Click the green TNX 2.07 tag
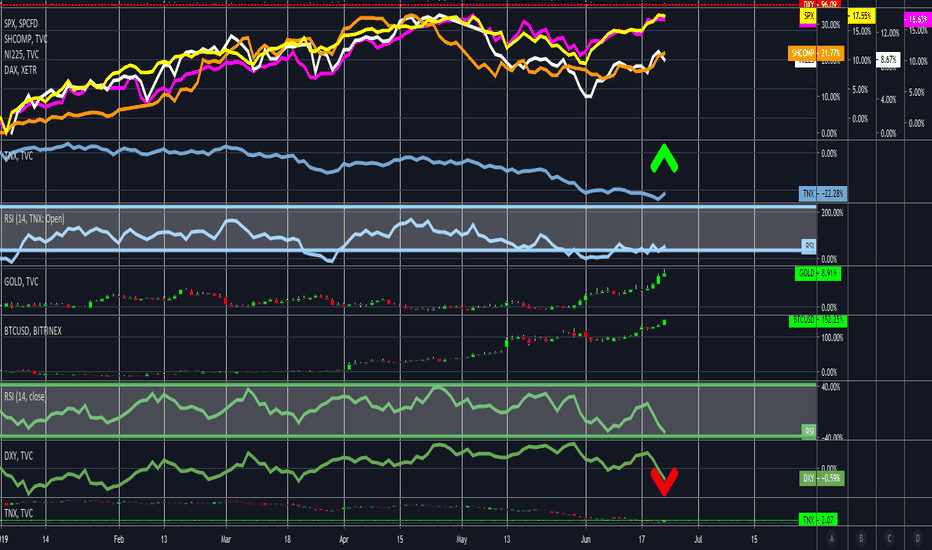This screenshot has height=550, width=932. tap(818, 520)
